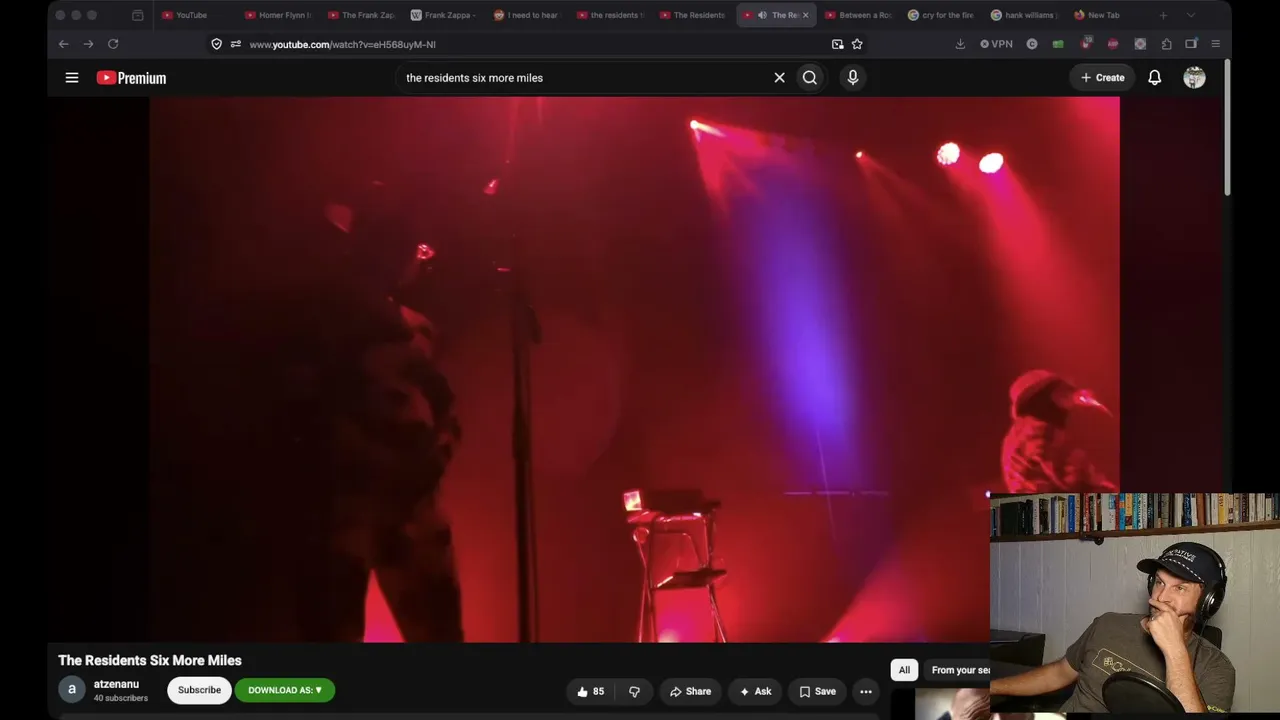Open more actions ellipsis menu
Viewport: 1280px width, 720px height.
point(866,691)
